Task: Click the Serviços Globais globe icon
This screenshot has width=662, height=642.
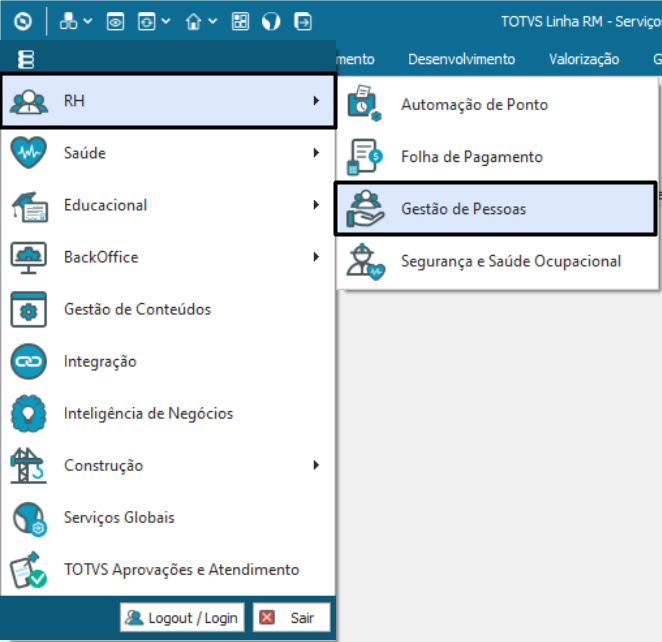Action: point(29,519)
